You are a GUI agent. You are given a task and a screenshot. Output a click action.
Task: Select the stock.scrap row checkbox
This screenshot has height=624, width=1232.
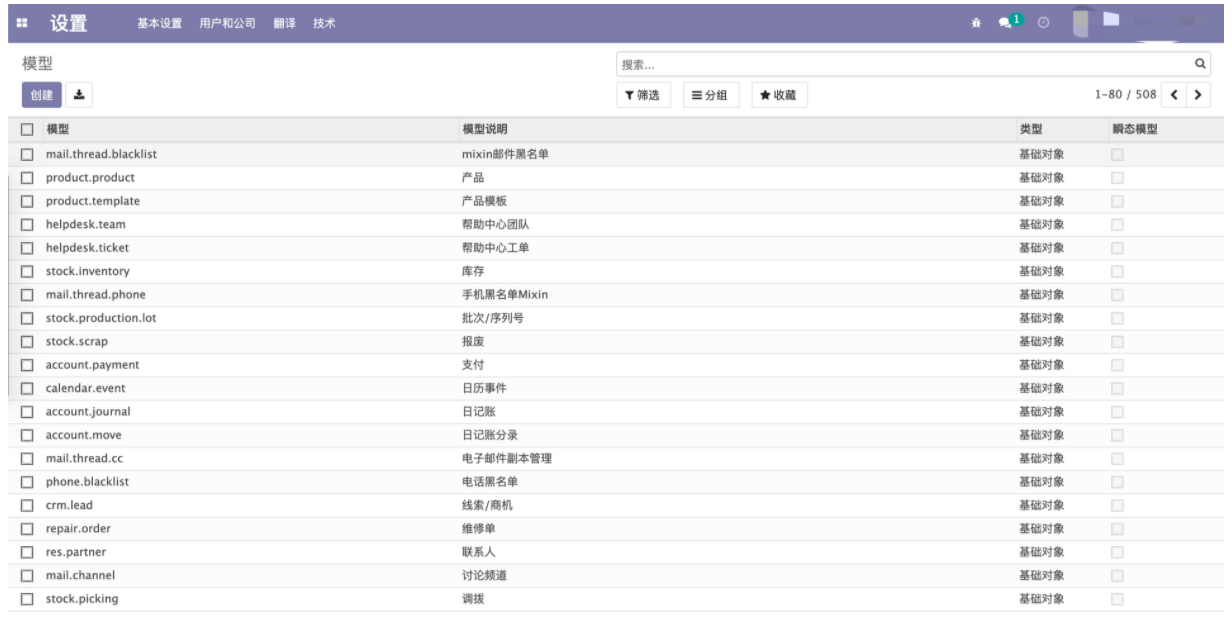click(x=28, y=342)
